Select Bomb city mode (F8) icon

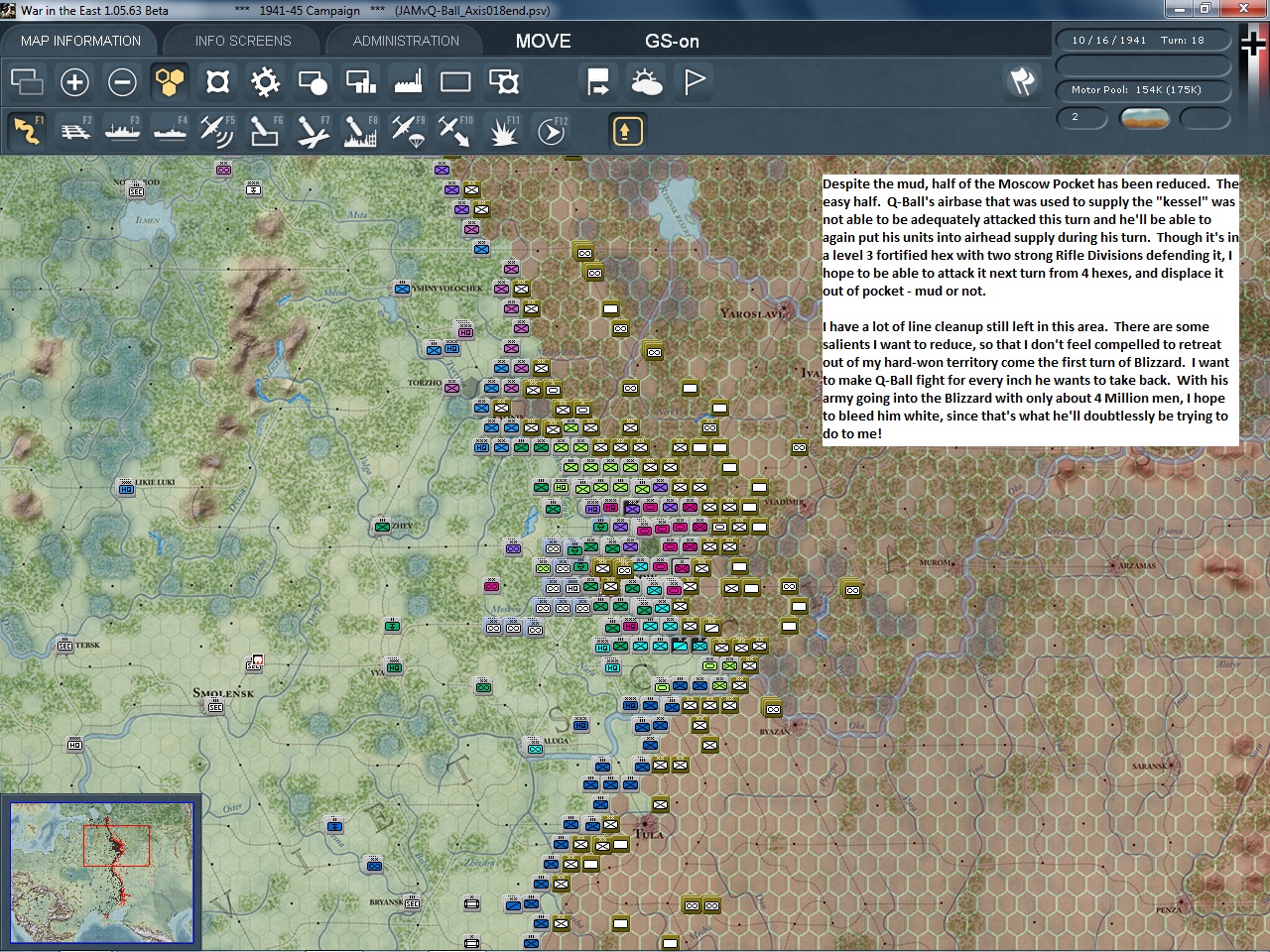click(x=360, y=131)
